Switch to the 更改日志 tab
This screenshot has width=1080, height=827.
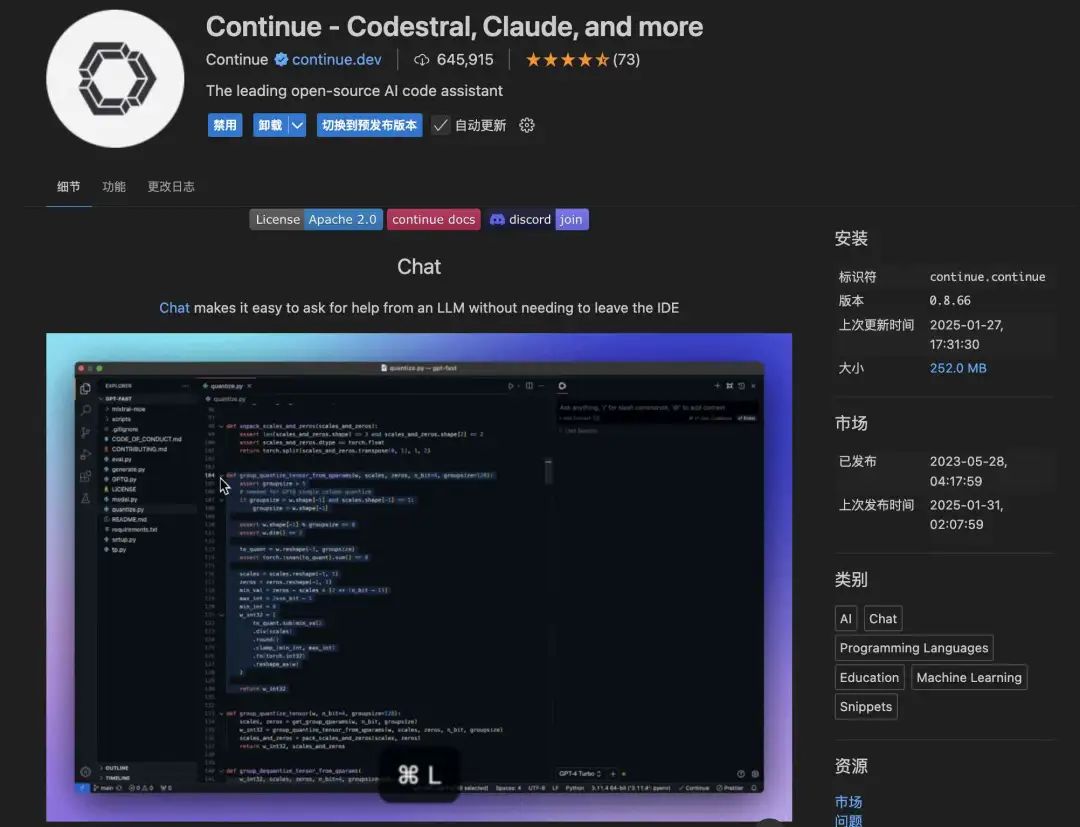(171, 187)
